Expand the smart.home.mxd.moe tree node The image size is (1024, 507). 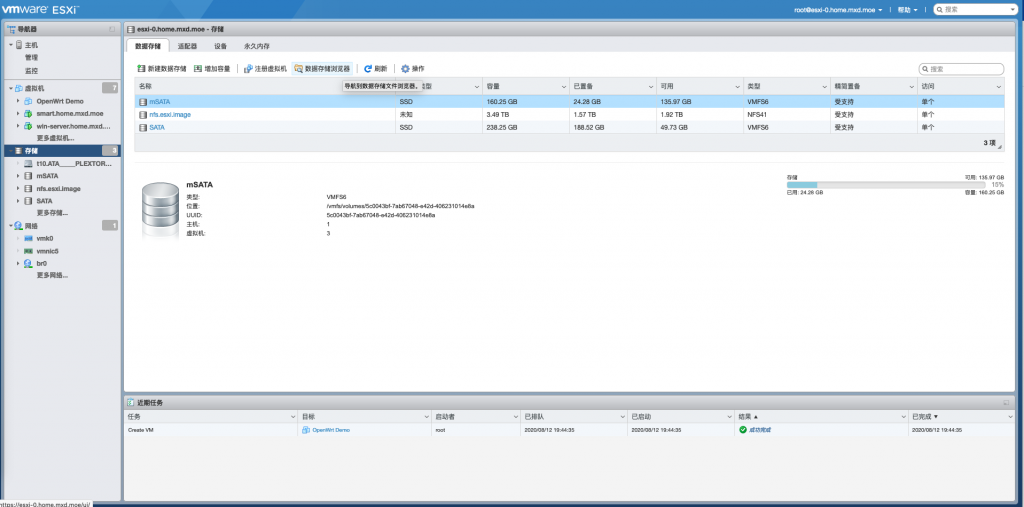click(x=18, y=114)
